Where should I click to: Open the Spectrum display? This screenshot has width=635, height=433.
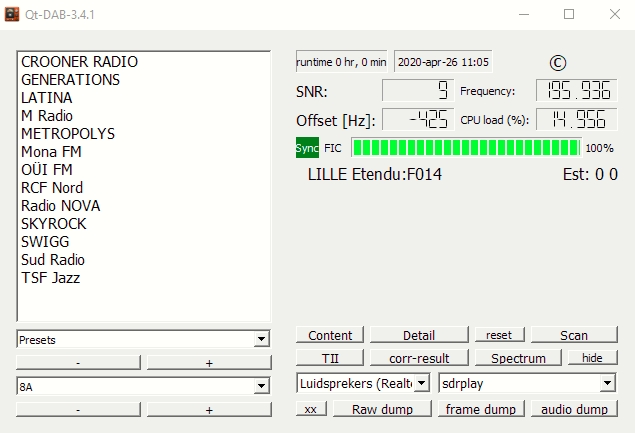[x=518, y=358]
